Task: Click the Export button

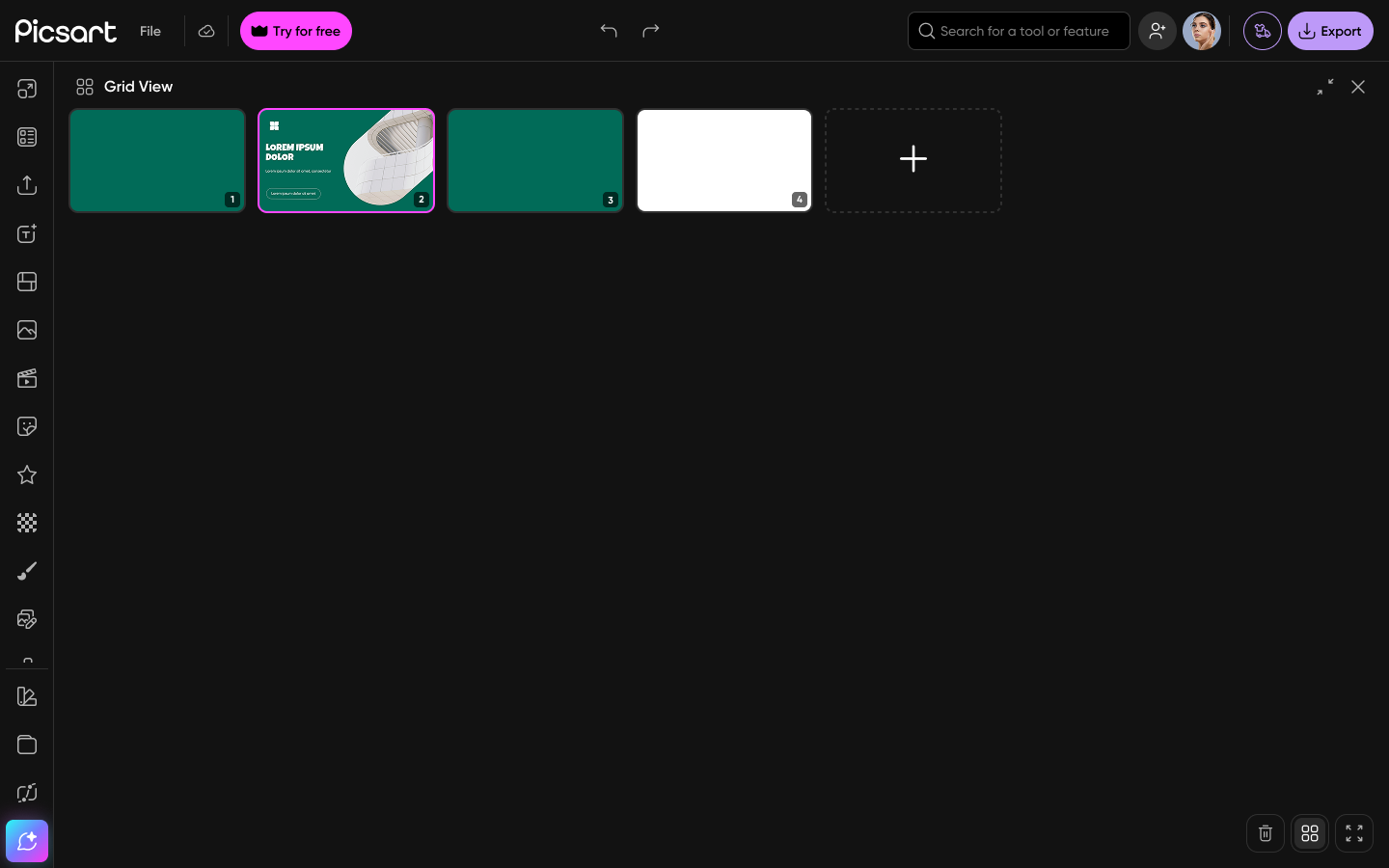Action: pyautogui.click(x=1330, y=31)
